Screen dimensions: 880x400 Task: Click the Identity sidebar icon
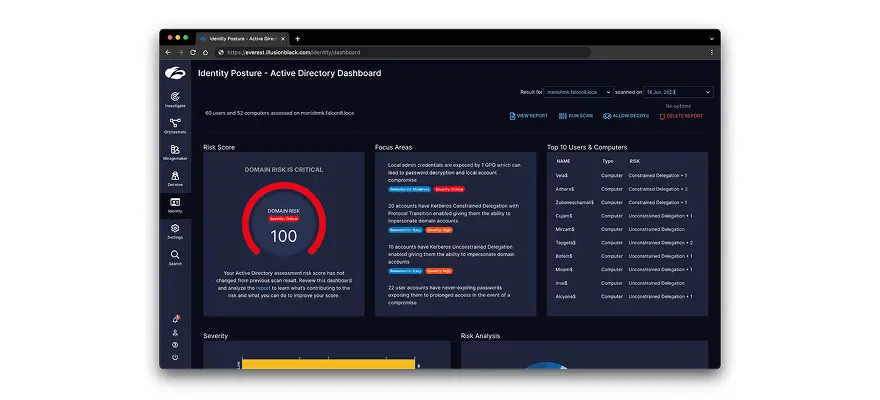(x=175, y=204)
